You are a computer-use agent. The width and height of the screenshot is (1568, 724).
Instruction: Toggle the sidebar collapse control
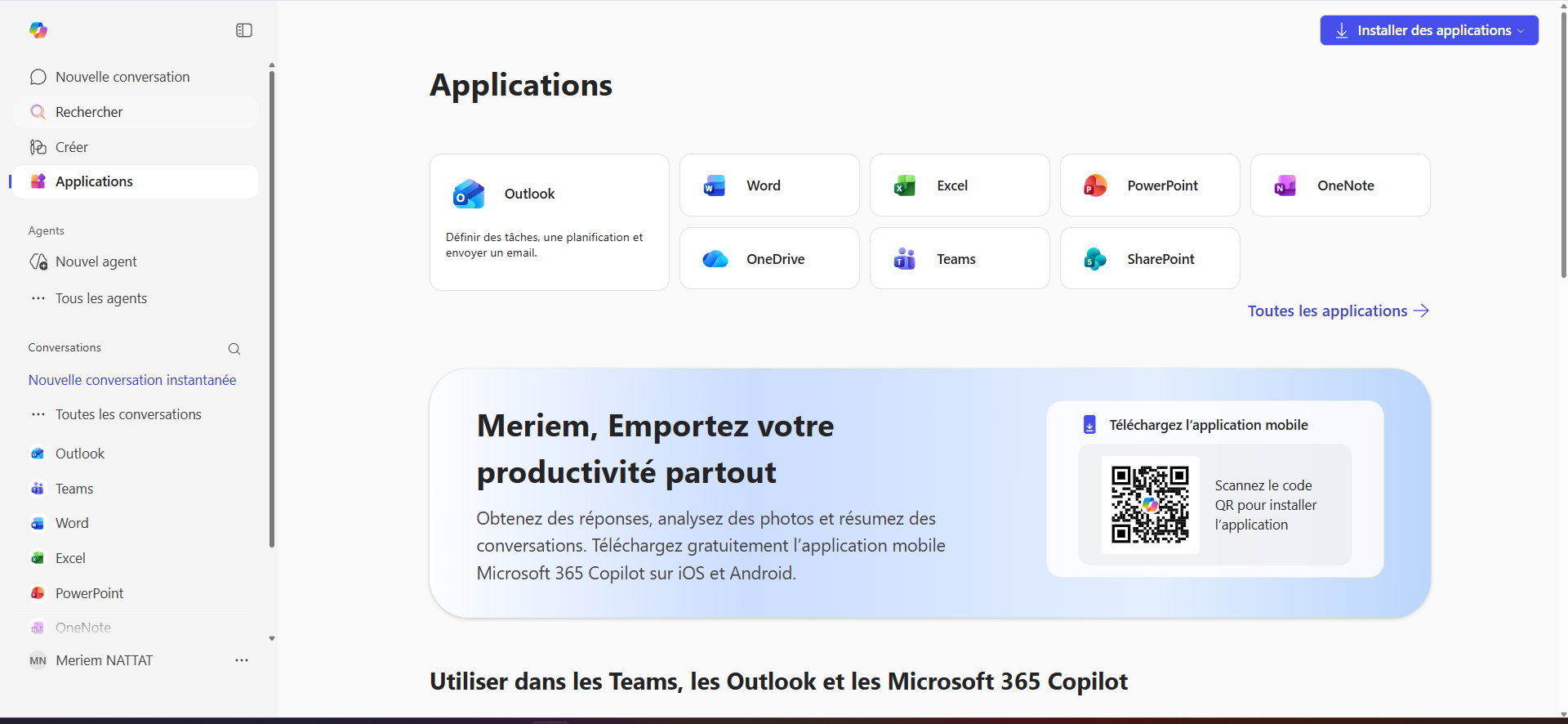243,30
